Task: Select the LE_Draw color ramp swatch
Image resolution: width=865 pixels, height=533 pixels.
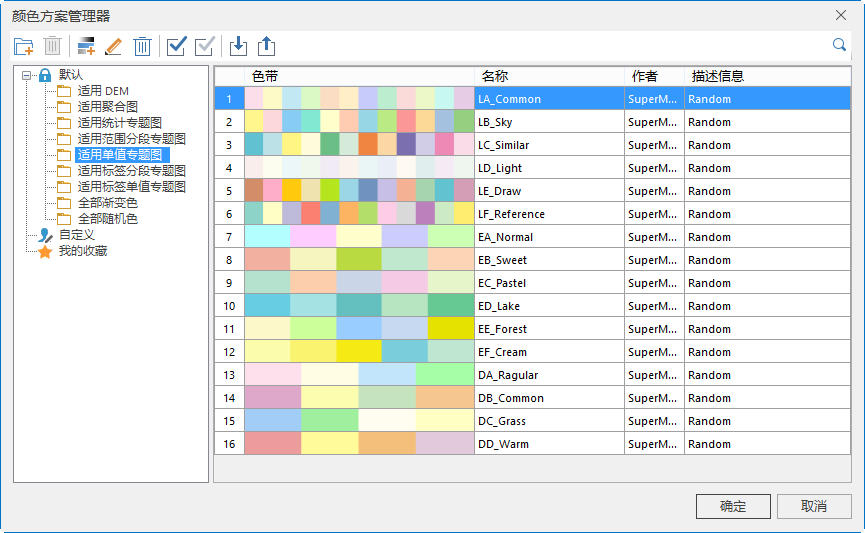Action: pyautogui.click(x=359, y=190)
